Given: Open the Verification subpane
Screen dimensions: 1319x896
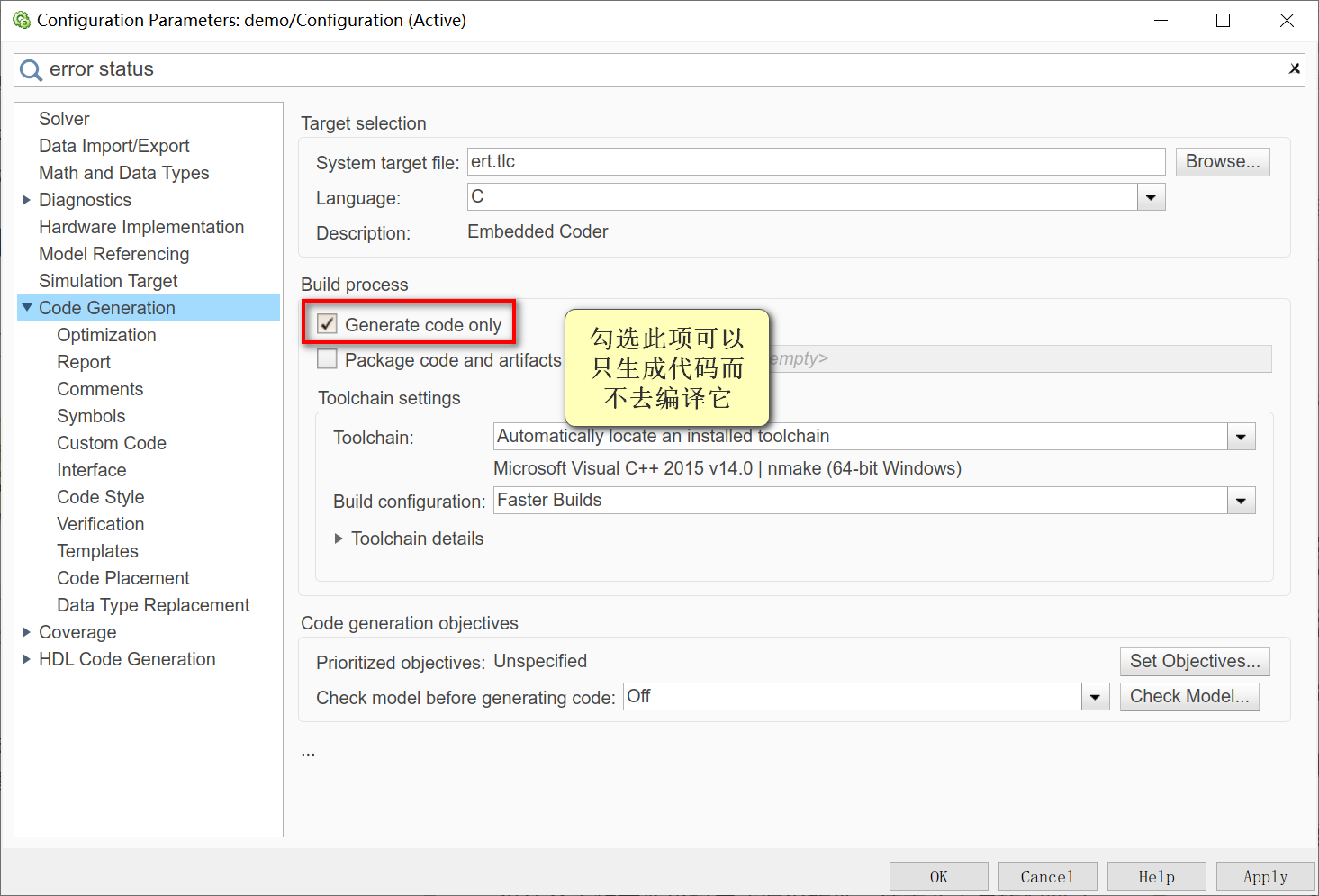Looking at the screenshot, I should click(101, 524).
